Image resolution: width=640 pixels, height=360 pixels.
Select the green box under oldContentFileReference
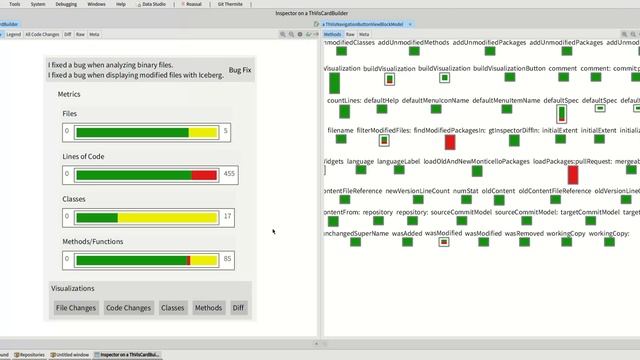[555, 200]
